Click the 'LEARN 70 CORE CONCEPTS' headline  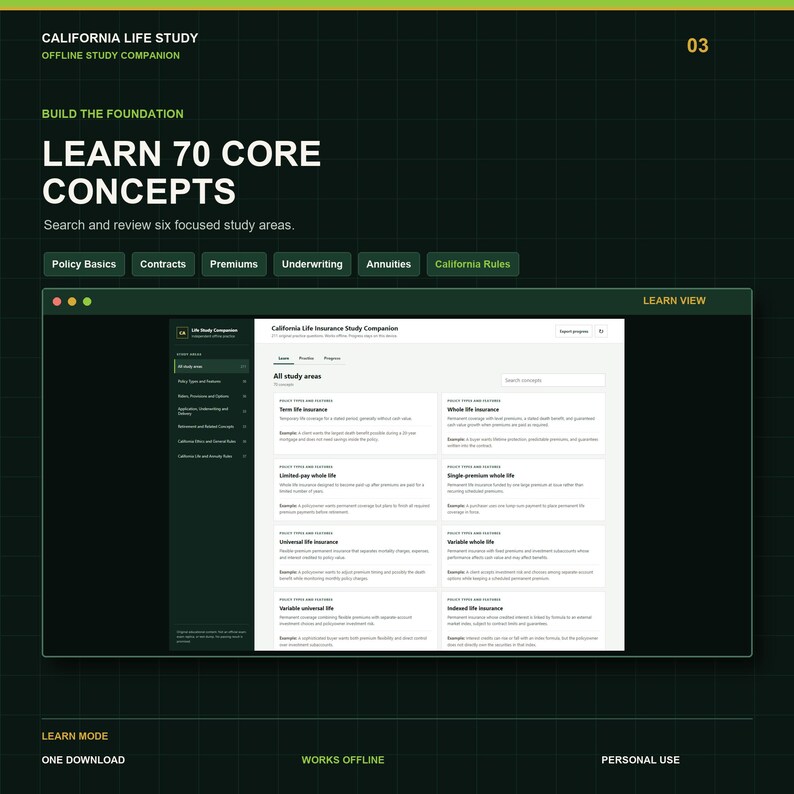tap(181, 172)
